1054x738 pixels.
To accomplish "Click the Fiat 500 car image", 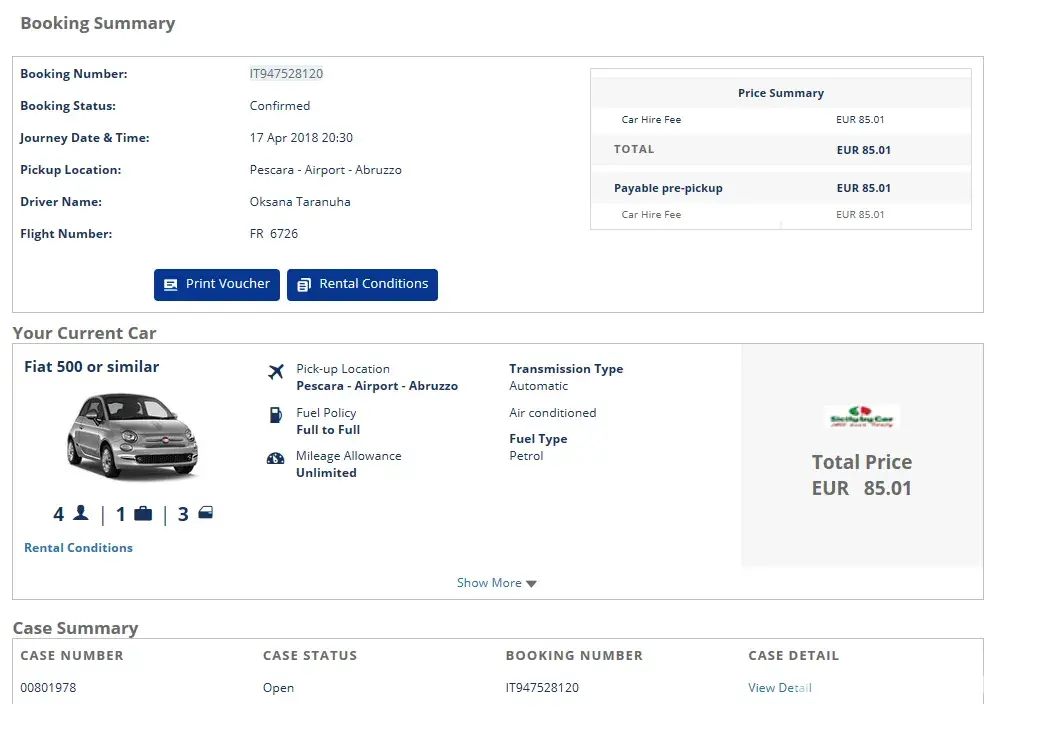I will pos(131,434).
